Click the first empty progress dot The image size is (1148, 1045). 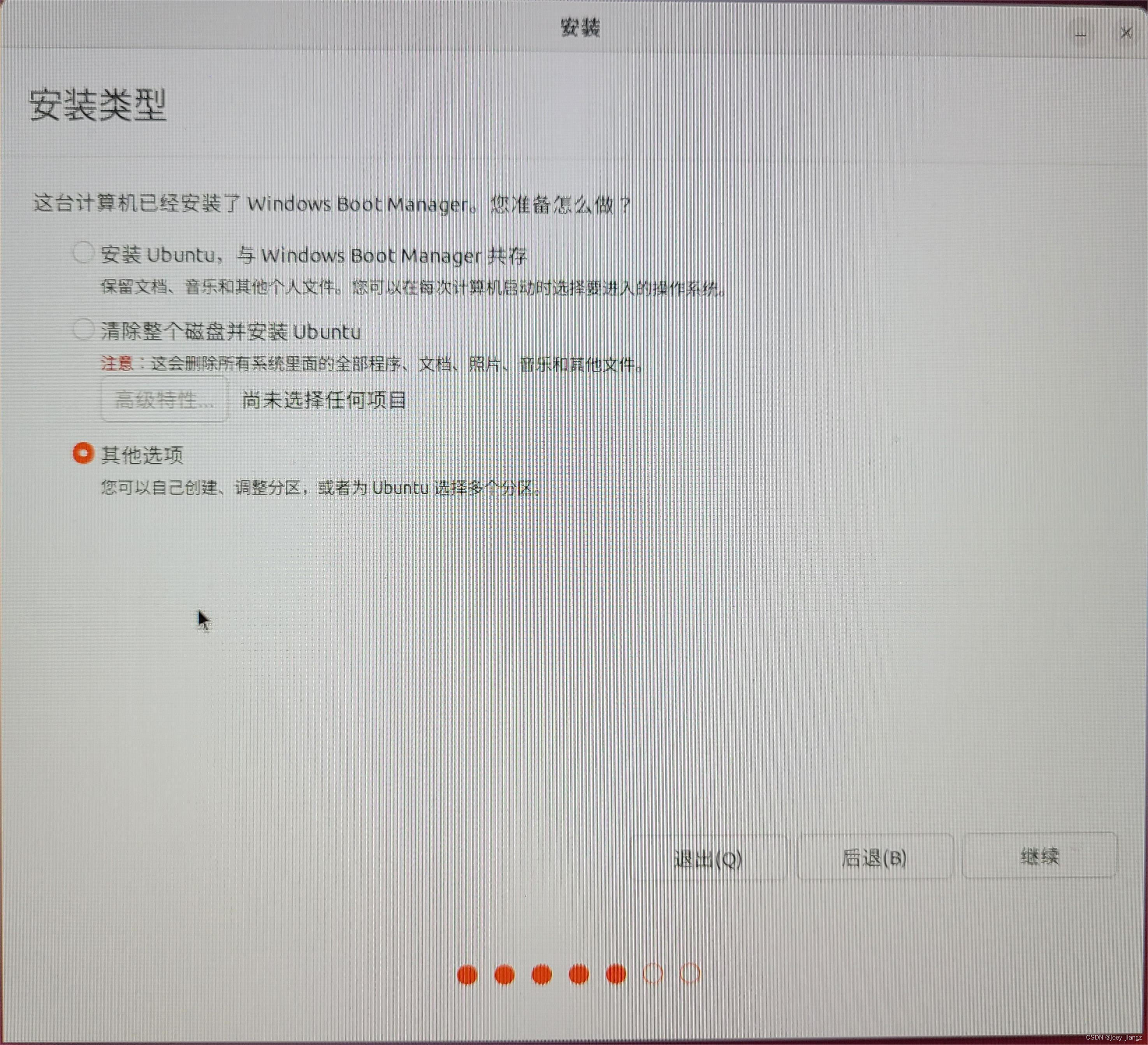(652, 974)
